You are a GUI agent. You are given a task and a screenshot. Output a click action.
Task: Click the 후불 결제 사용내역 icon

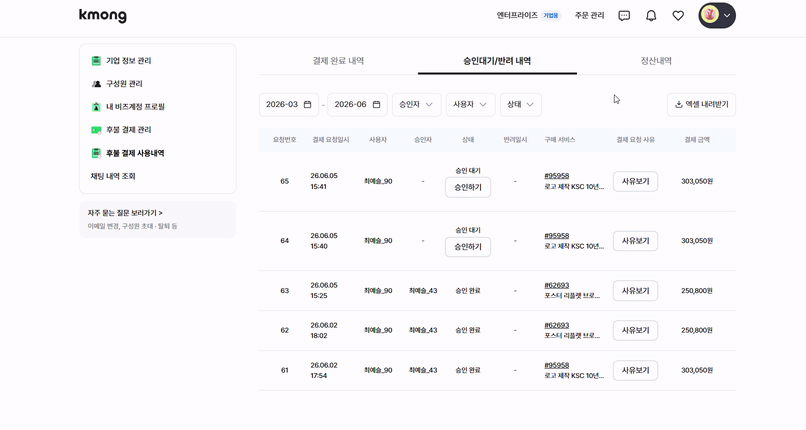click(x=96, y=153)
